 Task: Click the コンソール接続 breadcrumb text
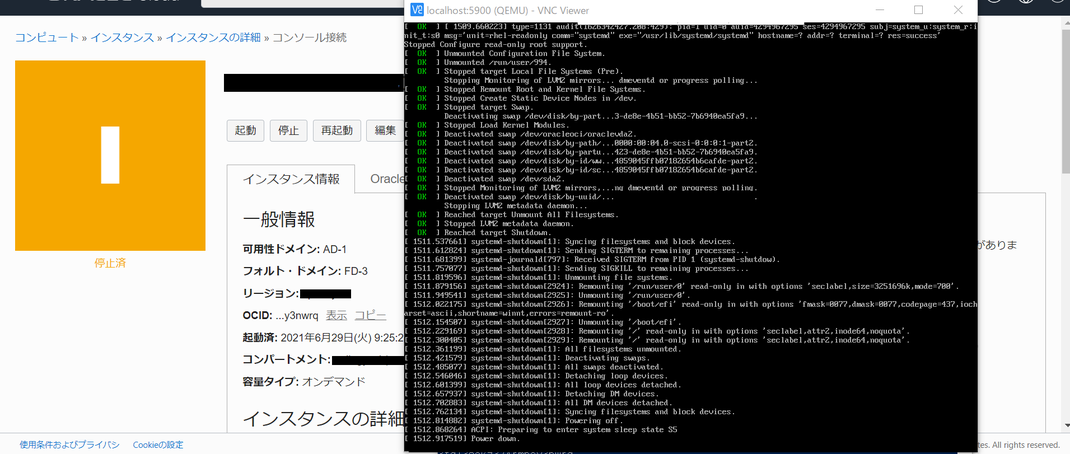(309, 38)
